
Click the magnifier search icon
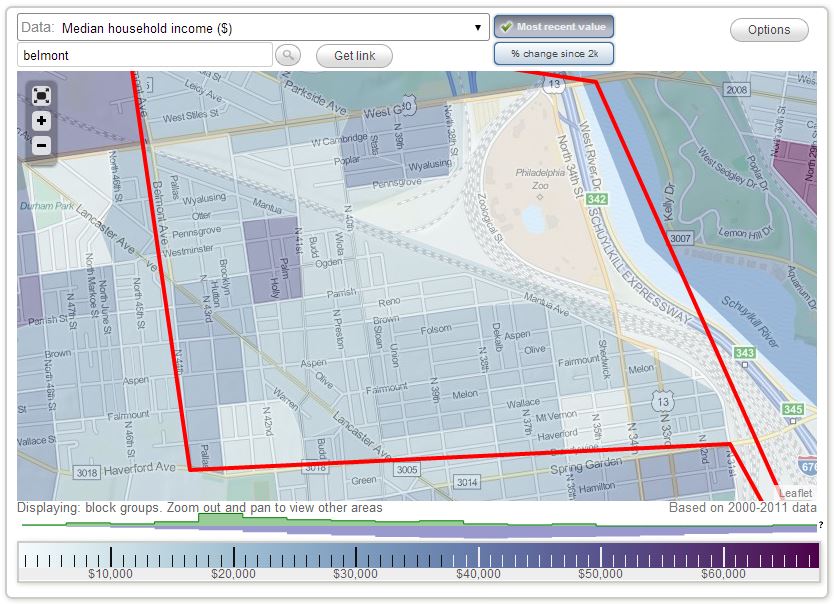(x=287, y=56)
